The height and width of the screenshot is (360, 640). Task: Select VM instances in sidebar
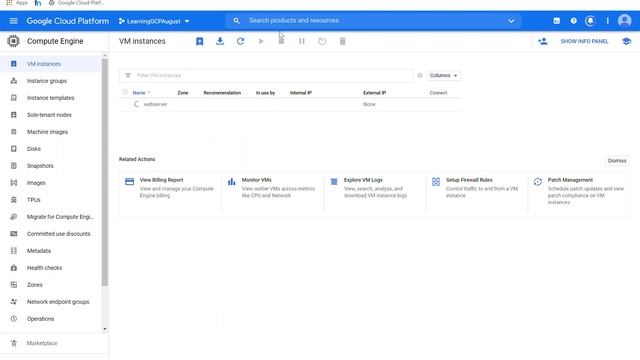[51, 64]
